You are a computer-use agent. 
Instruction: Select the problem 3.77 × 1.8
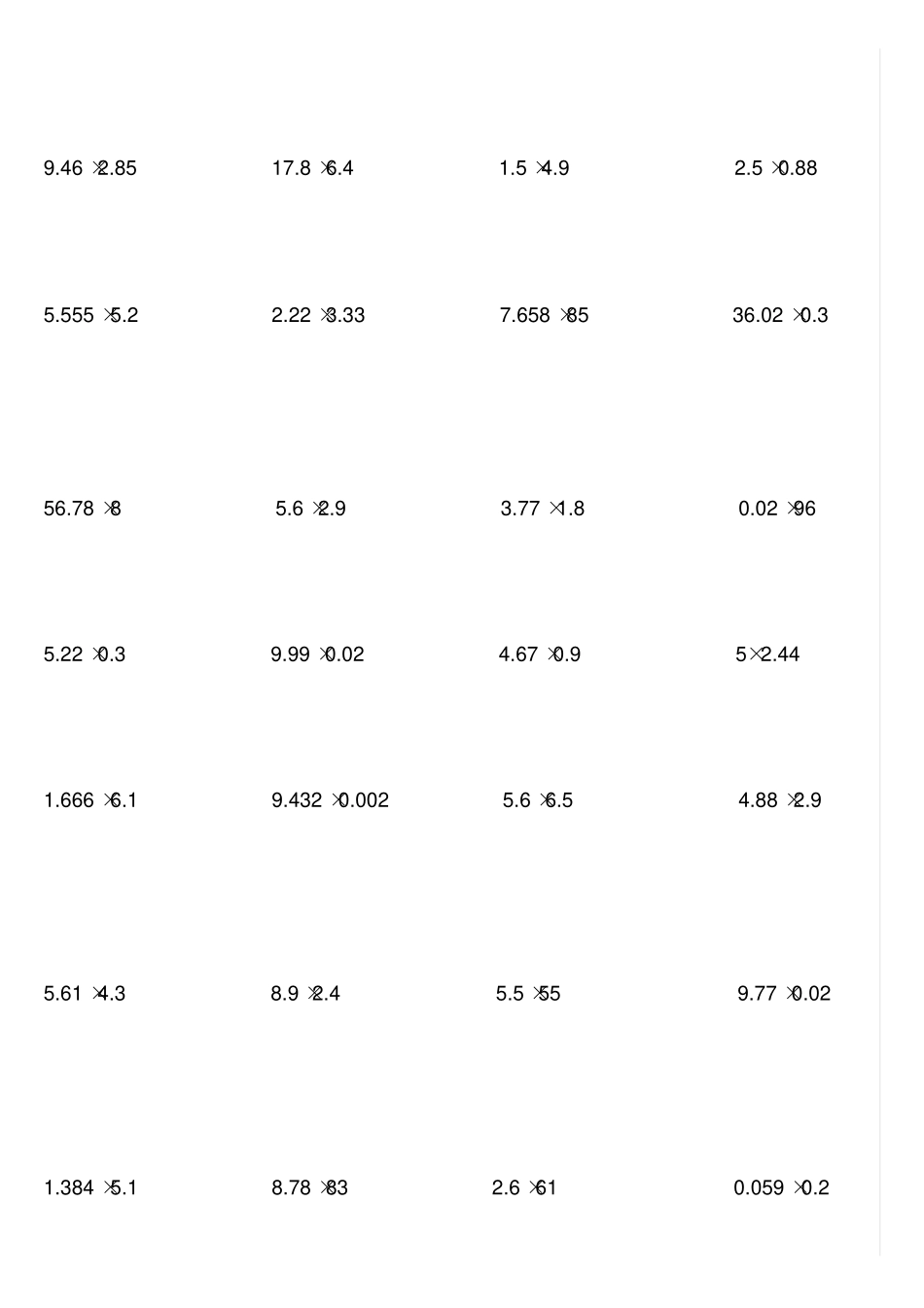coord(542,509)
